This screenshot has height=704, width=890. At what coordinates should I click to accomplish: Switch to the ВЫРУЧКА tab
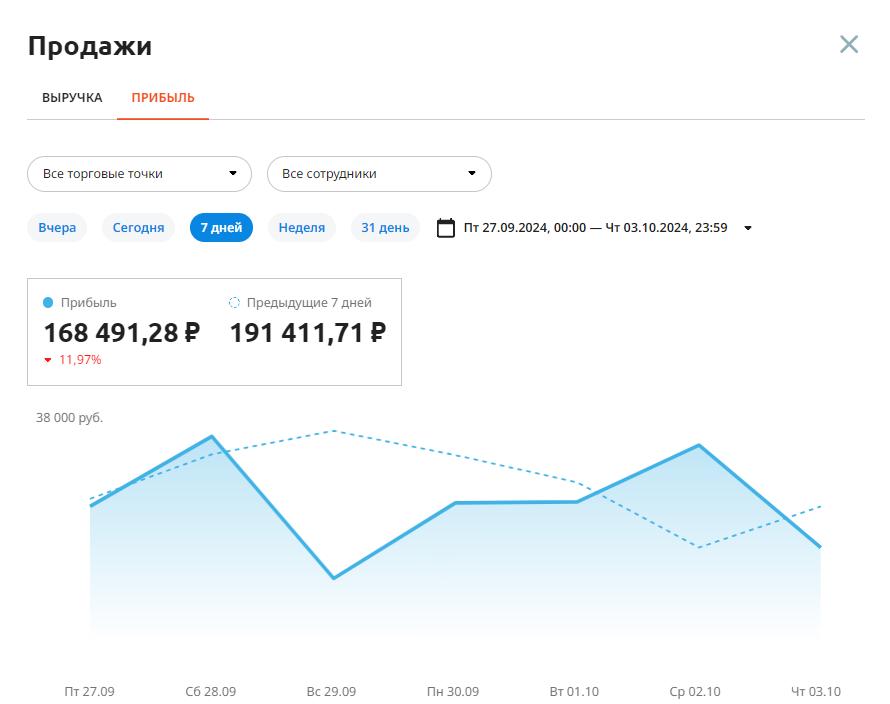click(72, 98)
